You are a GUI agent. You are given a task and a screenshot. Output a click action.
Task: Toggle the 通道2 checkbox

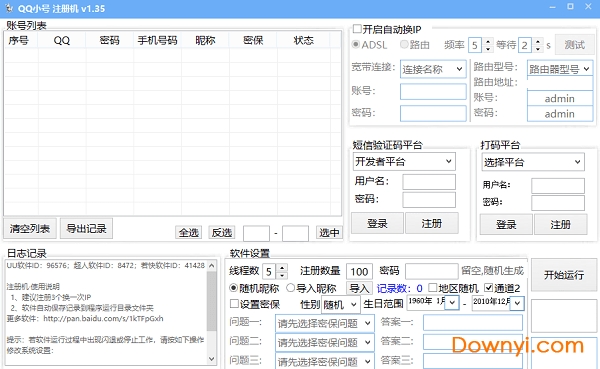pos(489,287)
